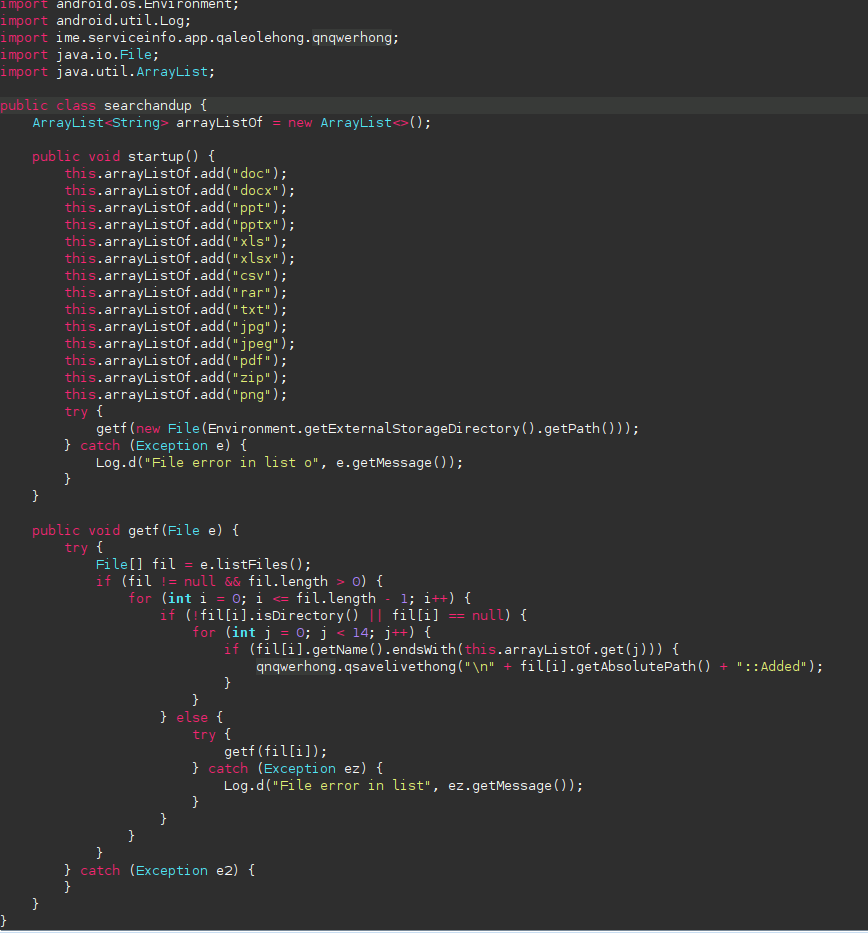
Task: Click the "import java.util.ArrayList;" line
Action: [x=107, y=72]
